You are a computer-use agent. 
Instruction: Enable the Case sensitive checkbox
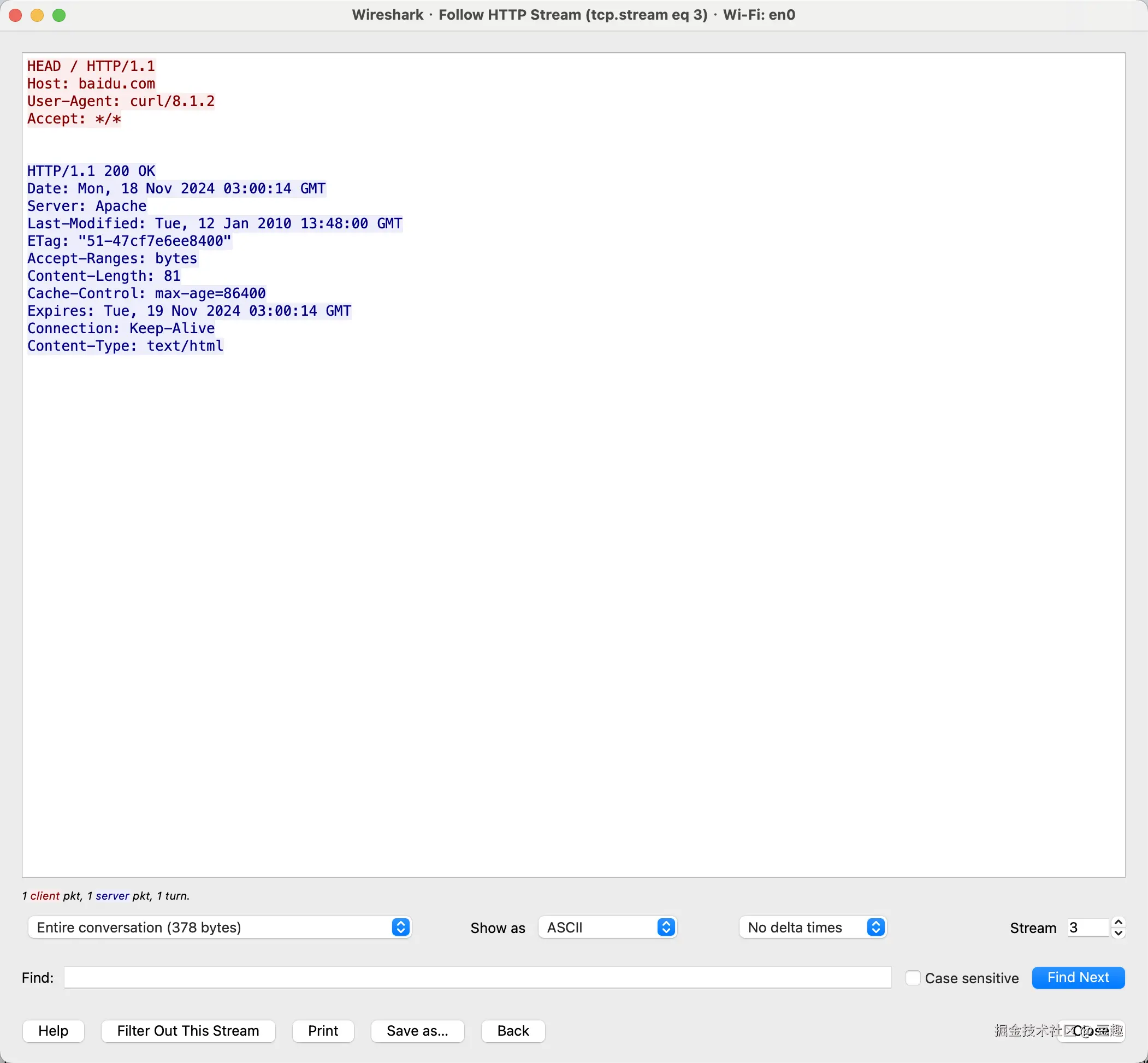[x=913, y=978]
